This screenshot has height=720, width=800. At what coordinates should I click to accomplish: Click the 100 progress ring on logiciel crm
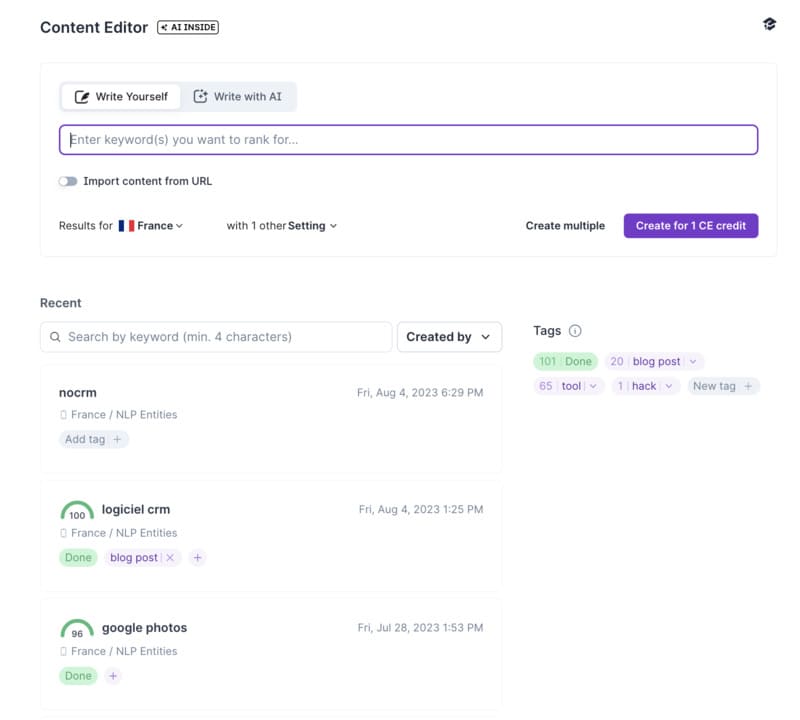point(77,509)
